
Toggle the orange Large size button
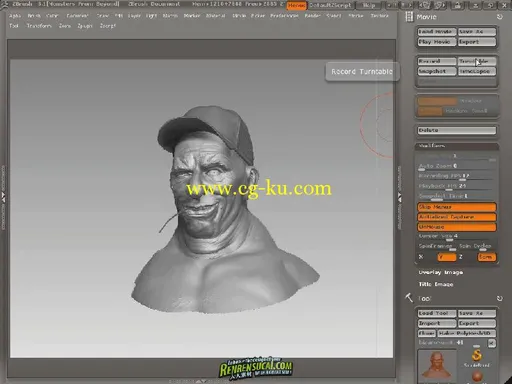[x=430, y=111]
